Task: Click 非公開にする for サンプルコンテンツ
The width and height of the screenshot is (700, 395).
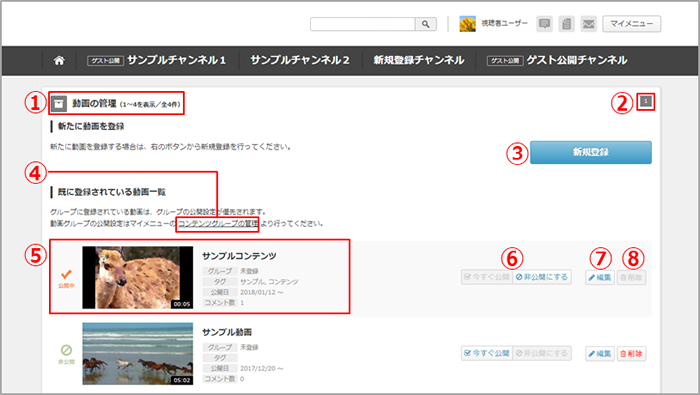Action: click(542, 277)
